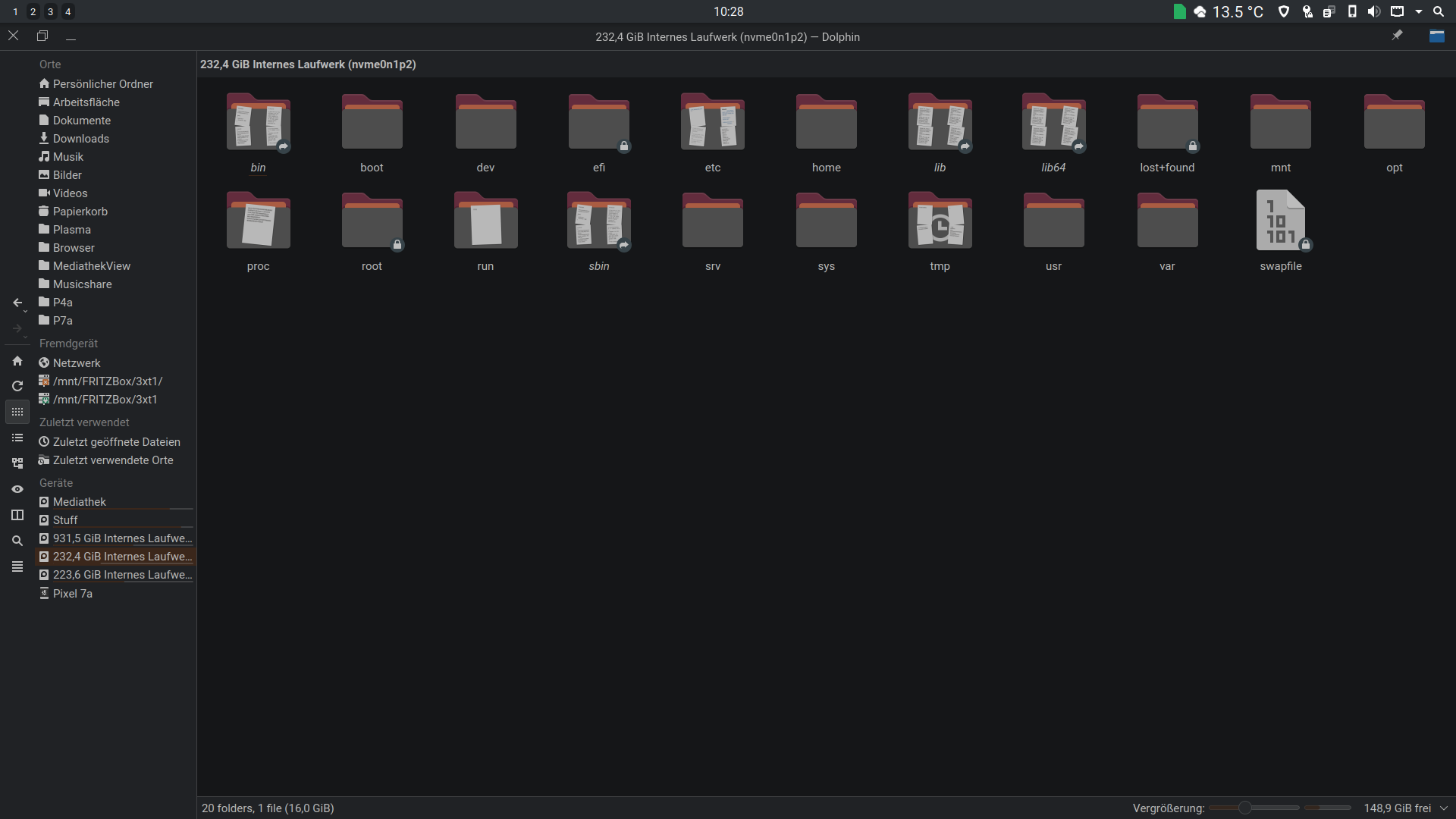Viewport: 1456px width, 819px height.
Task: Open the swapfile binary file
Action: click(1280, 221)
